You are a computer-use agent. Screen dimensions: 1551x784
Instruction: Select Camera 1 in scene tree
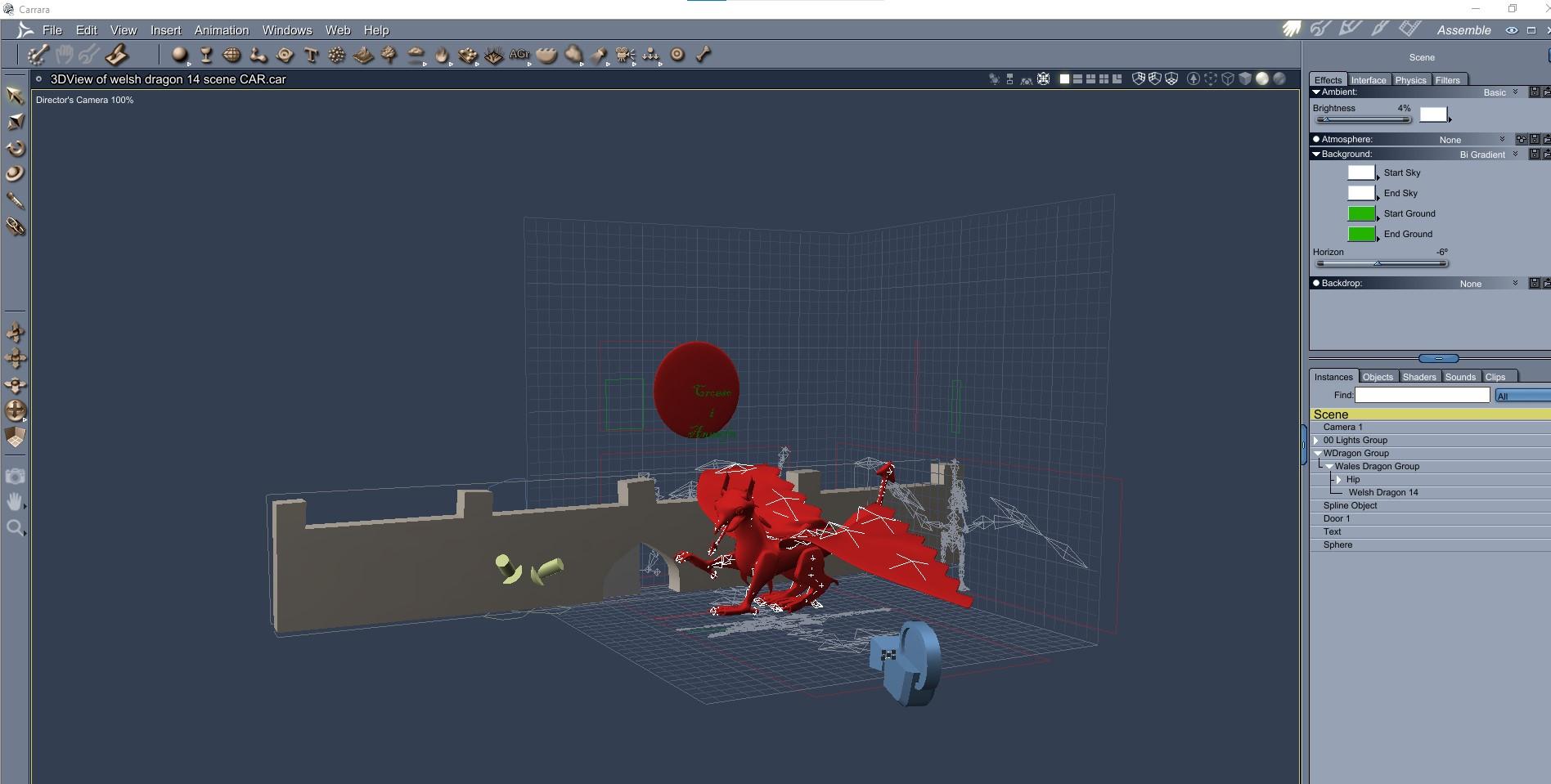(1343, 427)
